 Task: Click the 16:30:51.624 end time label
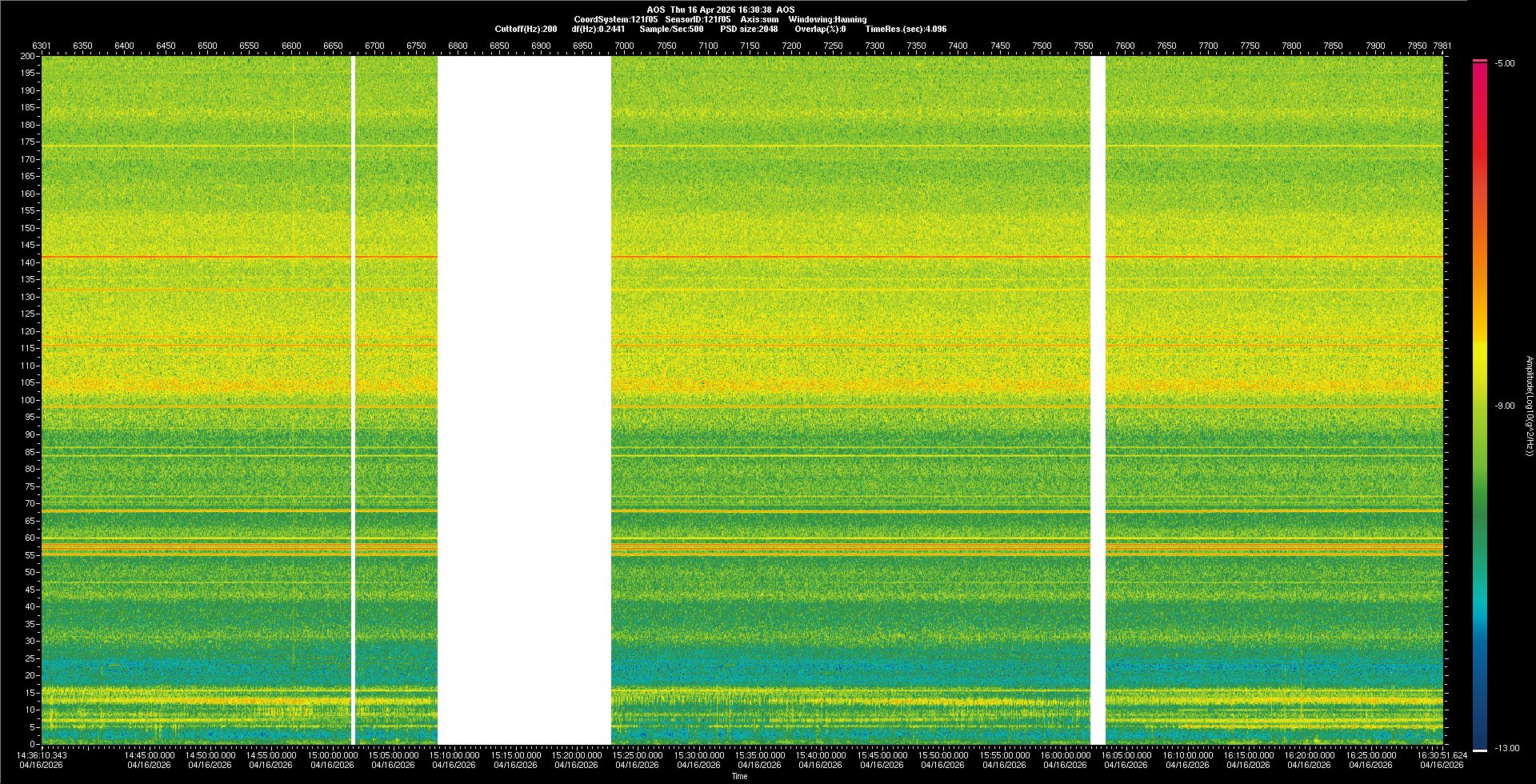(x=1442, y=755)
